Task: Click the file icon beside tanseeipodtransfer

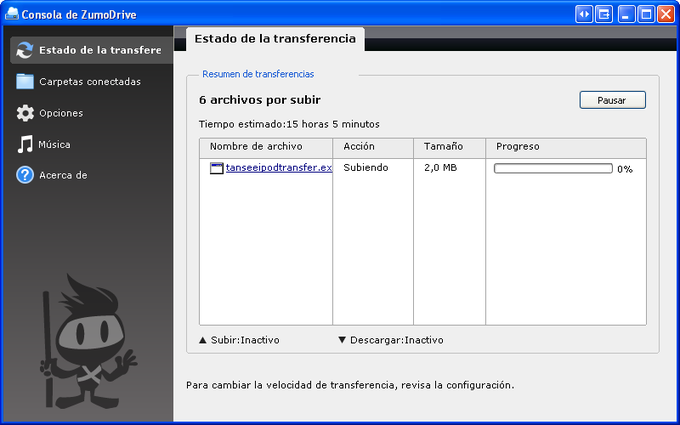Action: (x=216, y=168)
